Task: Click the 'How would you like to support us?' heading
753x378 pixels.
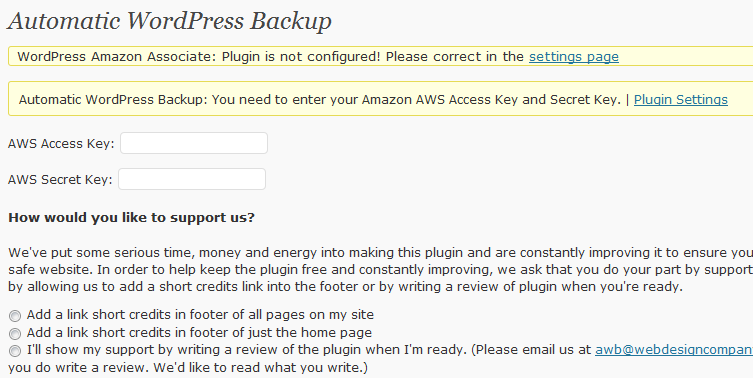Action: 132,218
